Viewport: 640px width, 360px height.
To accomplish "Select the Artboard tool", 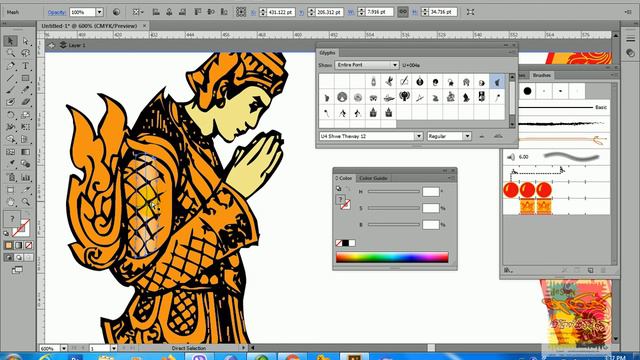I will tap(11, 190).
